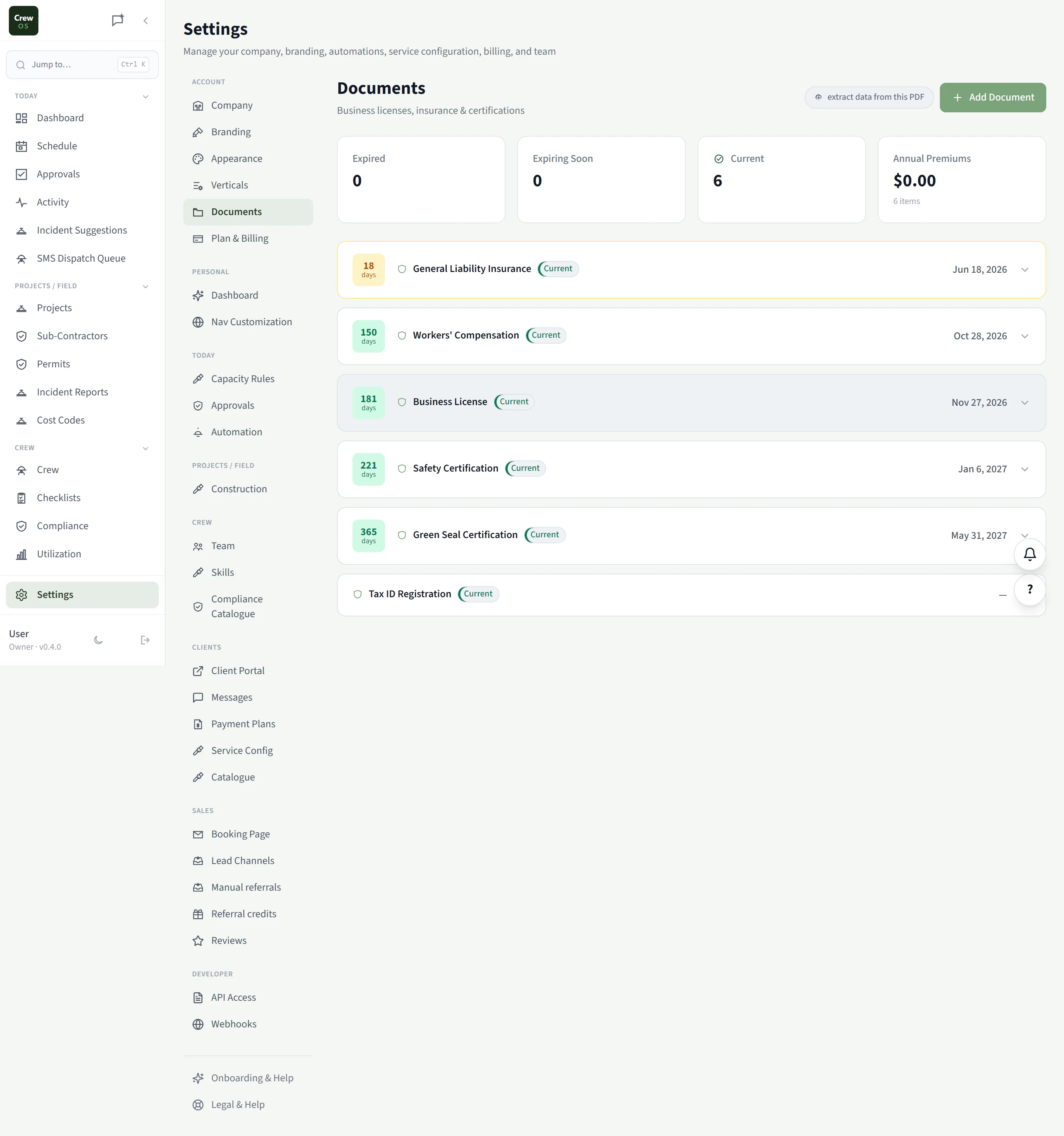1064x1136 pixels.
Task: Open Onboarding & Help link
Action: [x=248, y=1078]
